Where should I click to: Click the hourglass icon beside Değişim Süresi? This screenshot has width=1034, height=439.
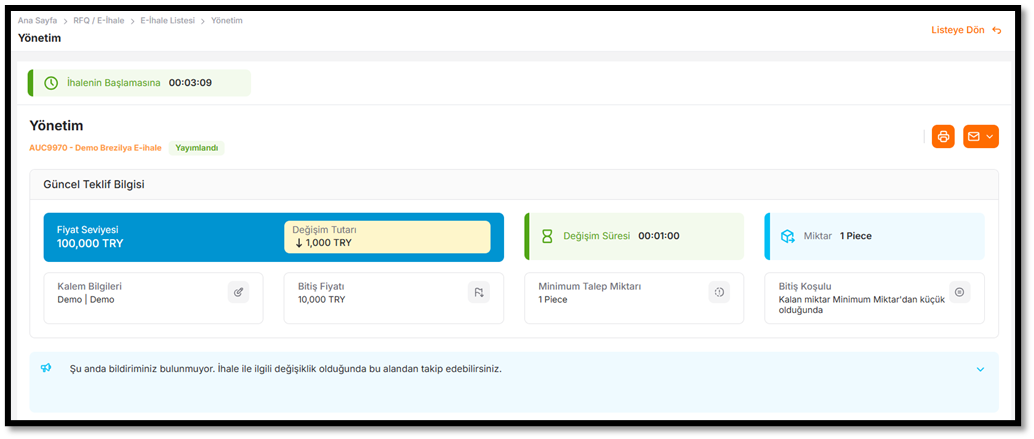[547, 237]
